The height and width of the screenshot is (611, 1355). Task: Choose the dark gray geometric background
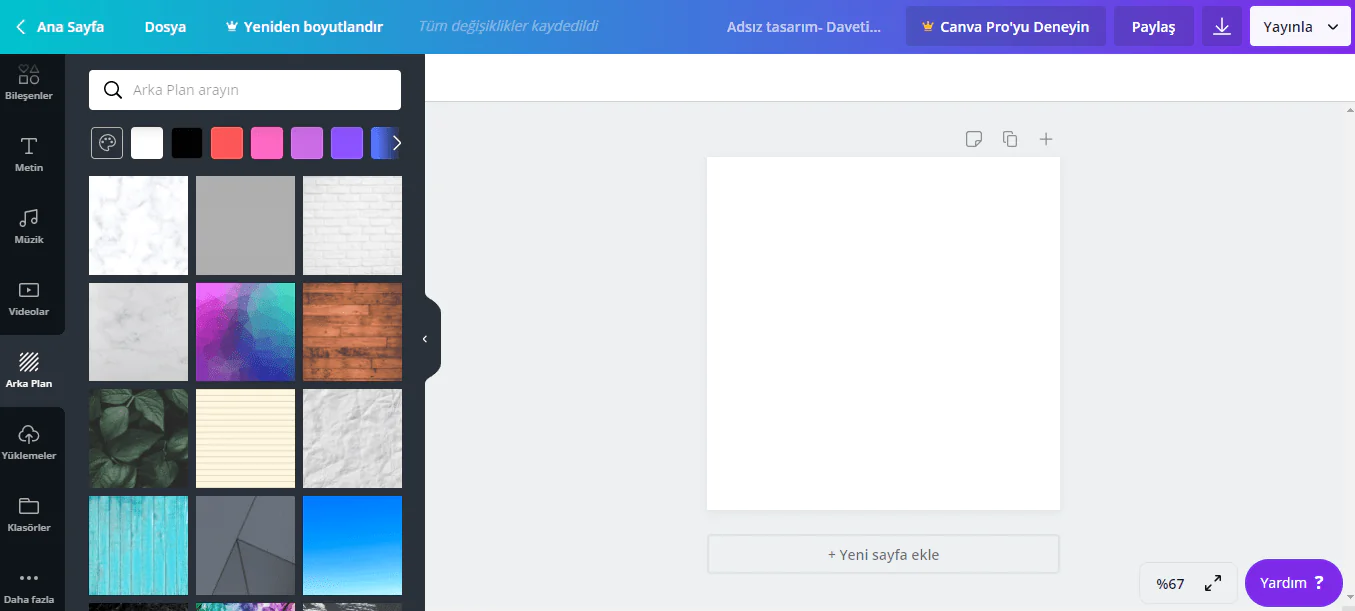pos(245,545)
